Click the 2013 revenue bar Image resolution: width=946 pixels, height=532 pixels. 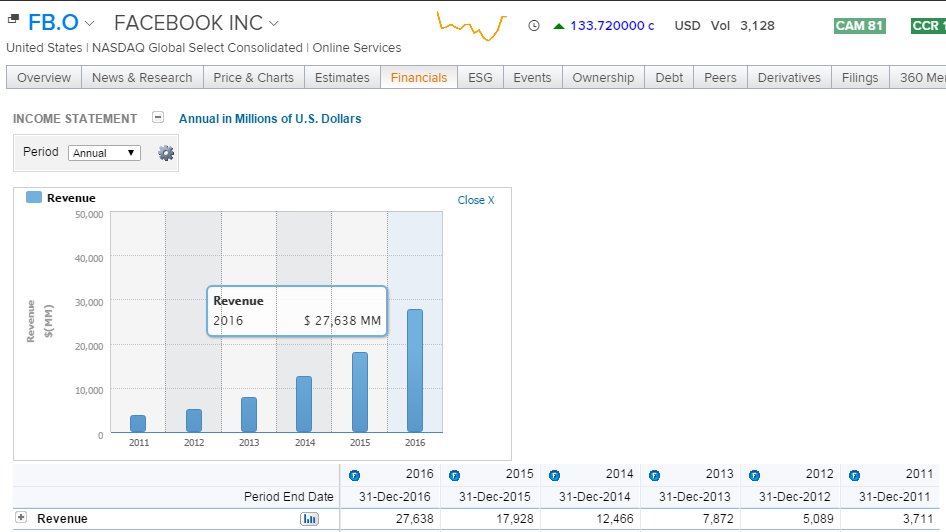[x=249, y=415]
